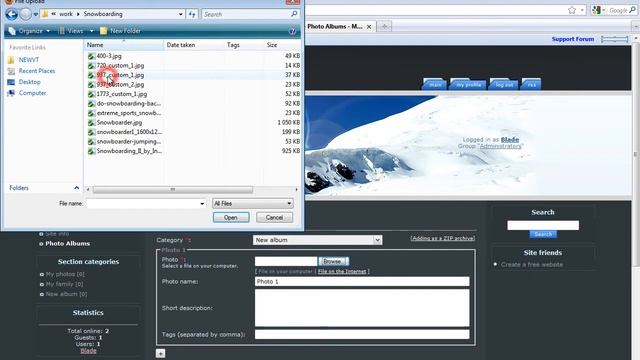The width and height of the screenshot is (640, 360).
Task: Open the Organize menu
Action: pos(29,31)
